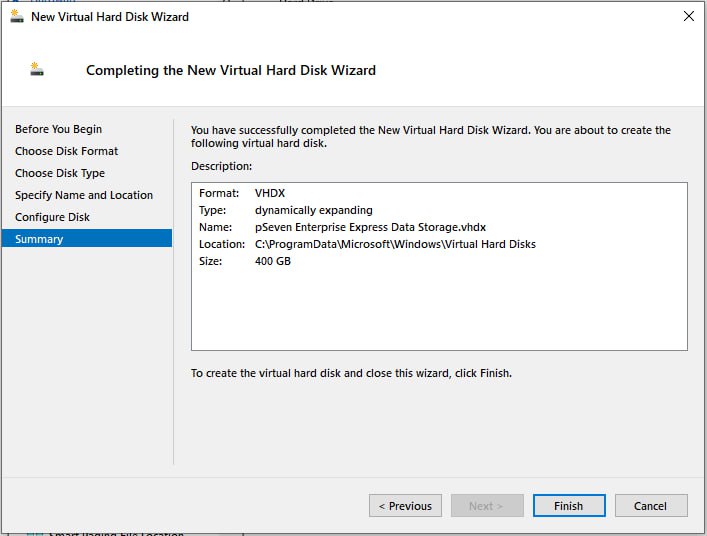
Task: Click the 400 GB size entry
Action: [273, 261]
